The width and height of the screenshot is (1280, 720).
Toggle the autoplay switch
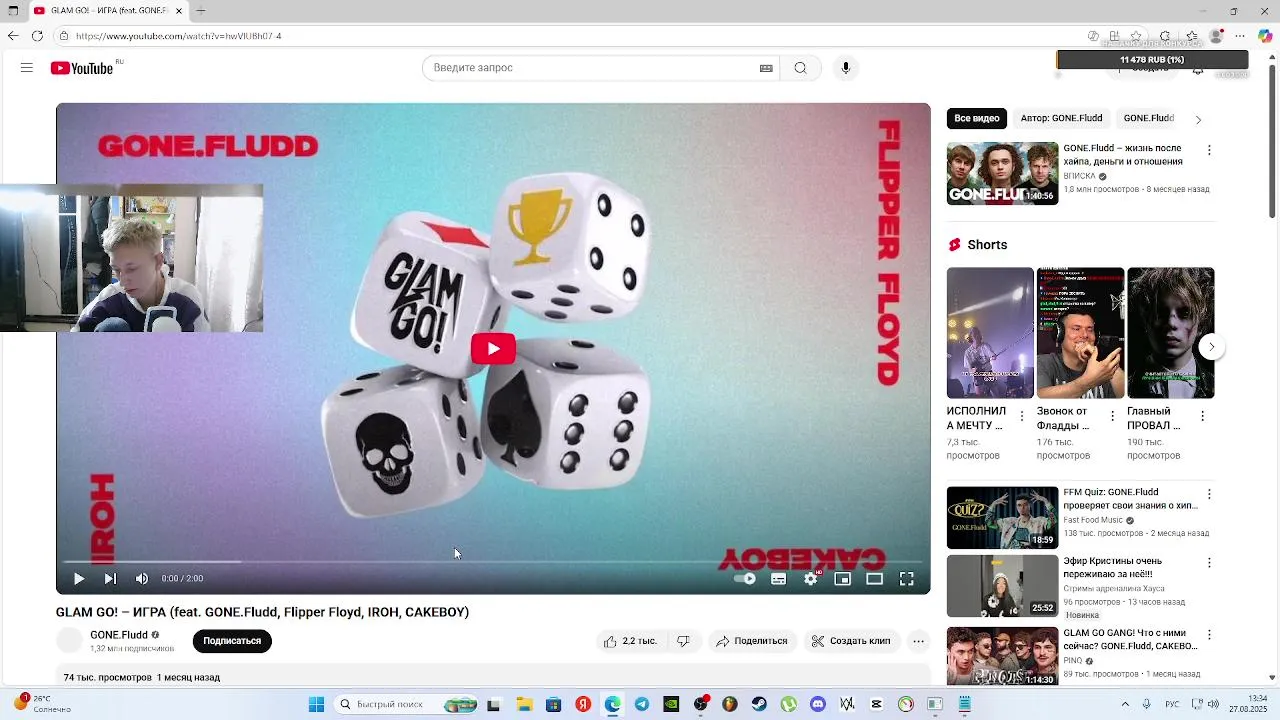click(x=745, y=578)
